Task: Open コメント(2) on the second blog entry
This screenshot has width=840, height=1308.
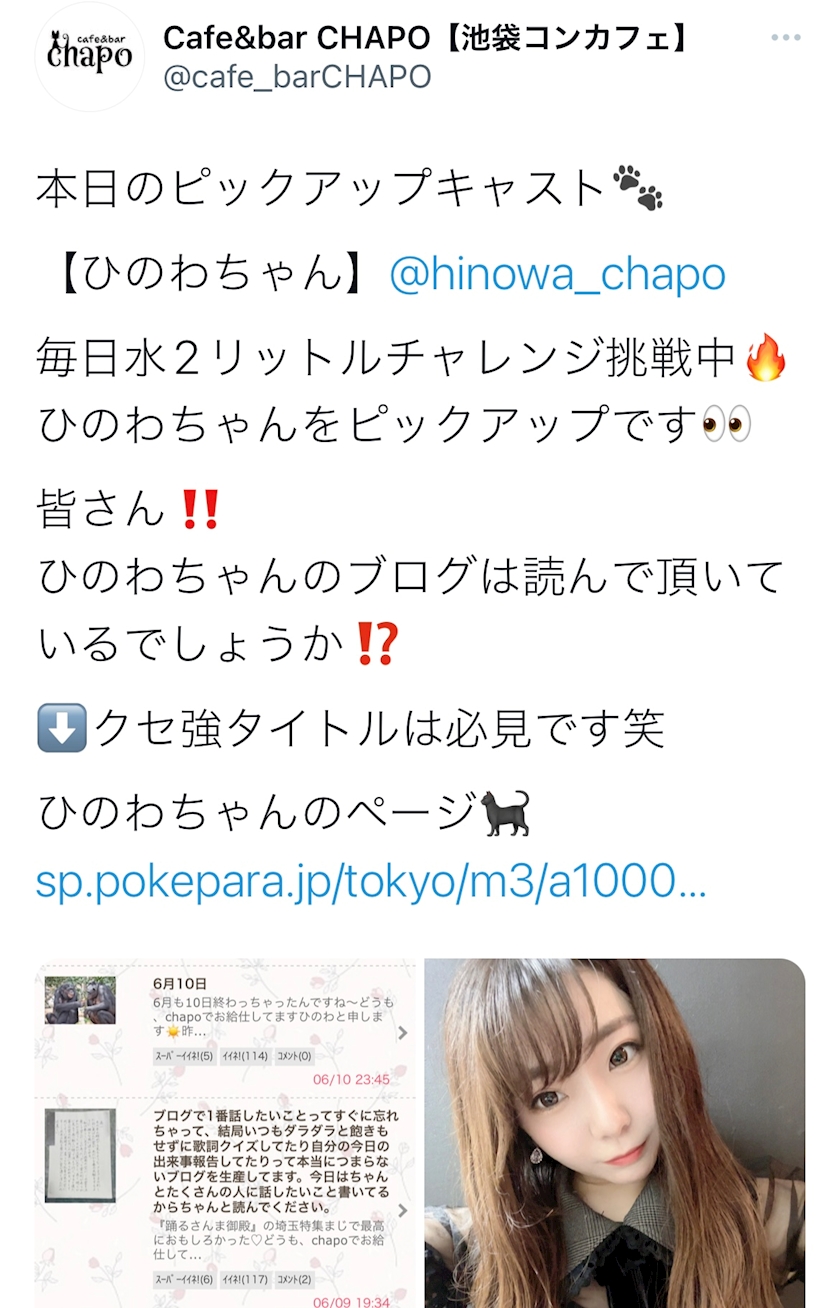Action: pyautogui.click(x=295, y=1279)
